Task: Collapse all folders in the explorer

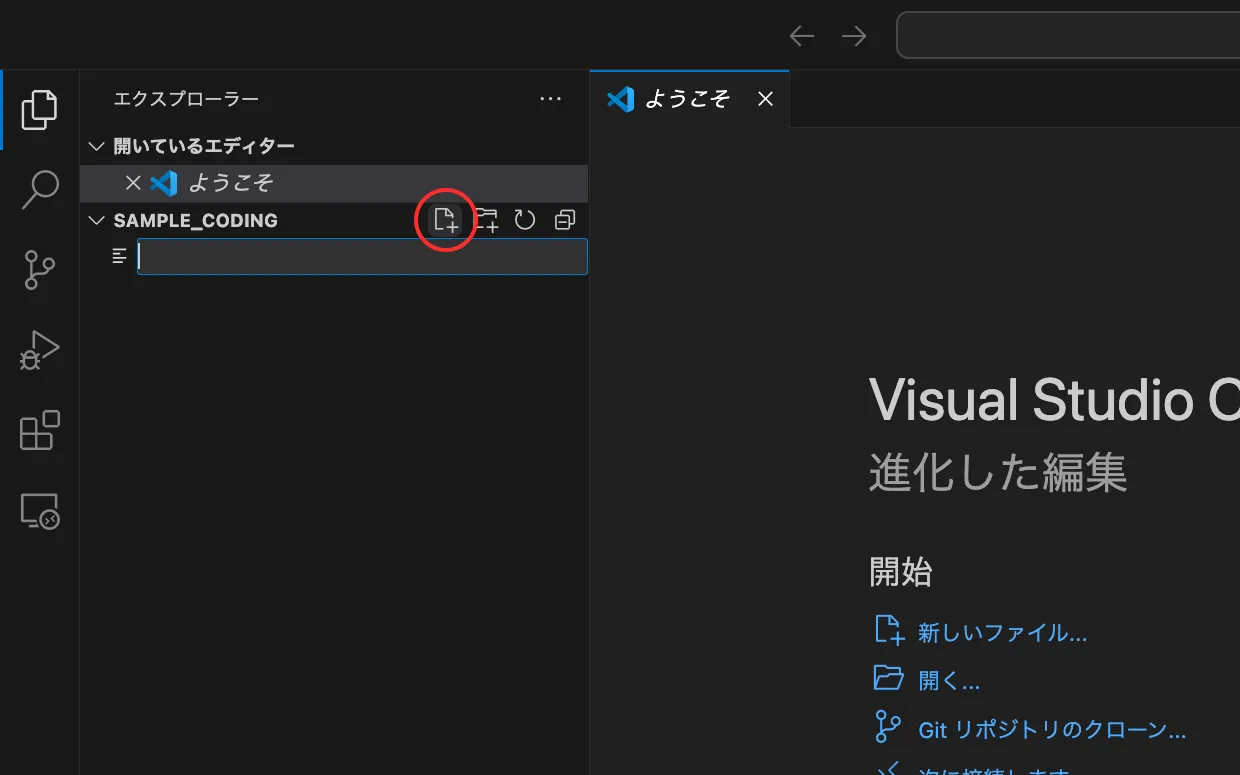Action: coord(565,220)
